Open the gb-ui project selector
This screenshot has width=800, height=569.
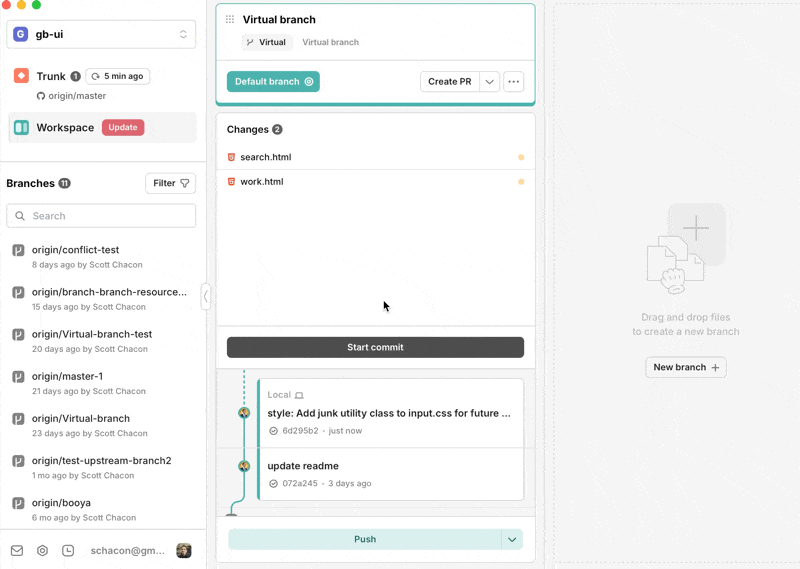(101, 34)
